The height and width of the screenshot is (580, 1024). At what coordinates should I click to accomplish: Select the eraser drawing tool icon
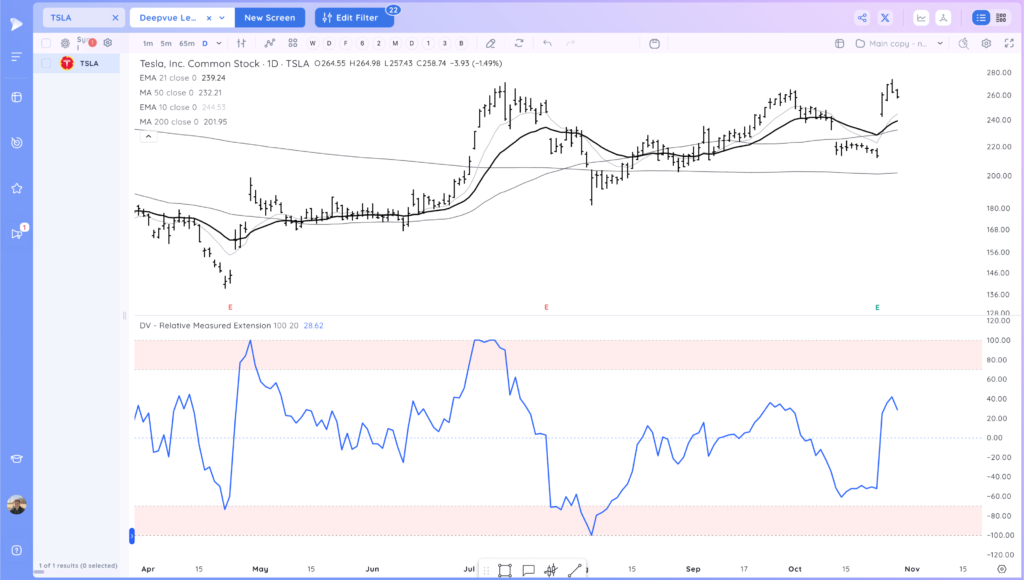(490, 43)
